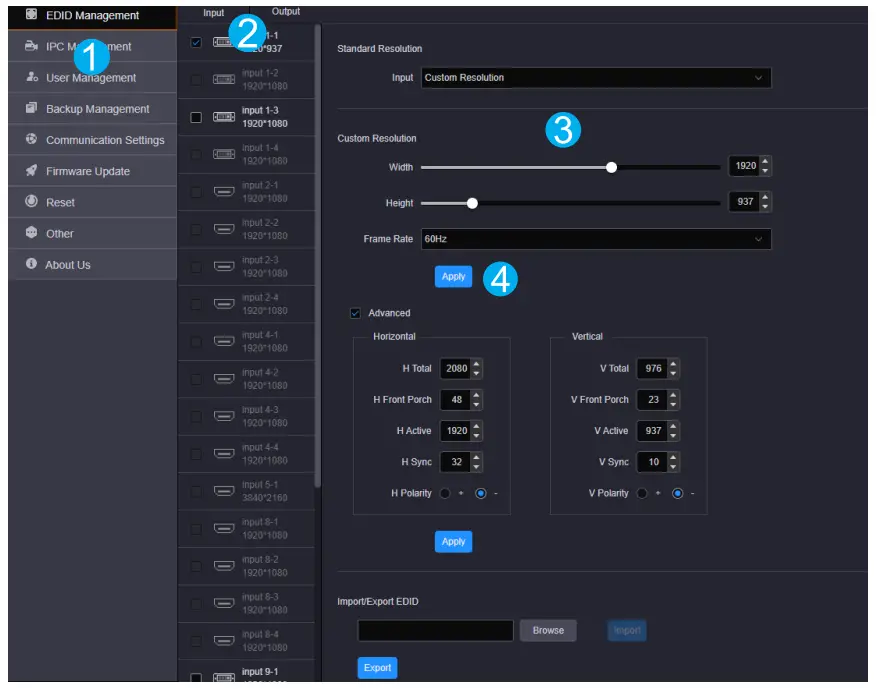
Task: Click the input 5-1 HDMI port icon
Action: (x=224, y=491)
